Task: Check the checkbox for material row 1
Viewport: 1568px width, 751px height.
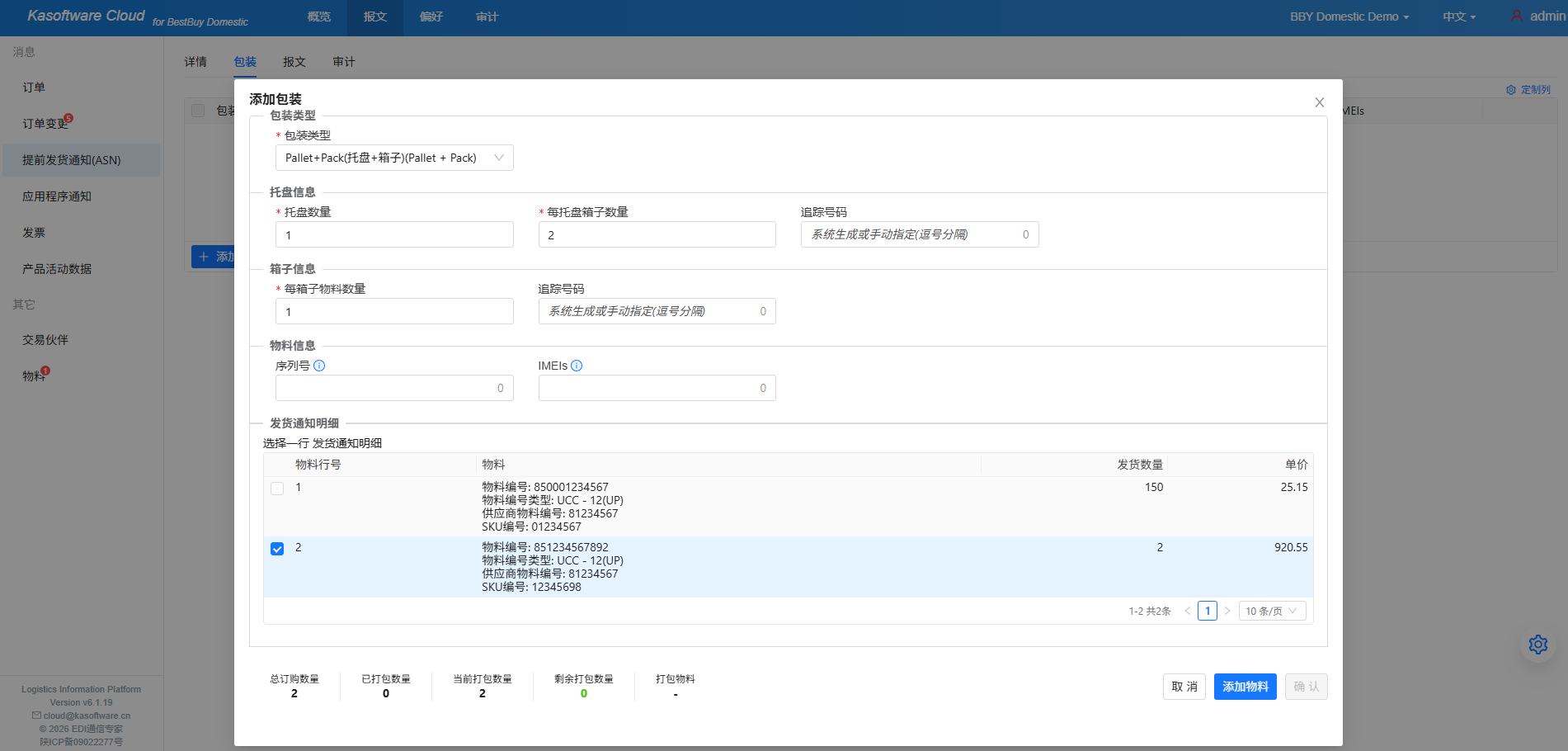Action: point(277,489)
